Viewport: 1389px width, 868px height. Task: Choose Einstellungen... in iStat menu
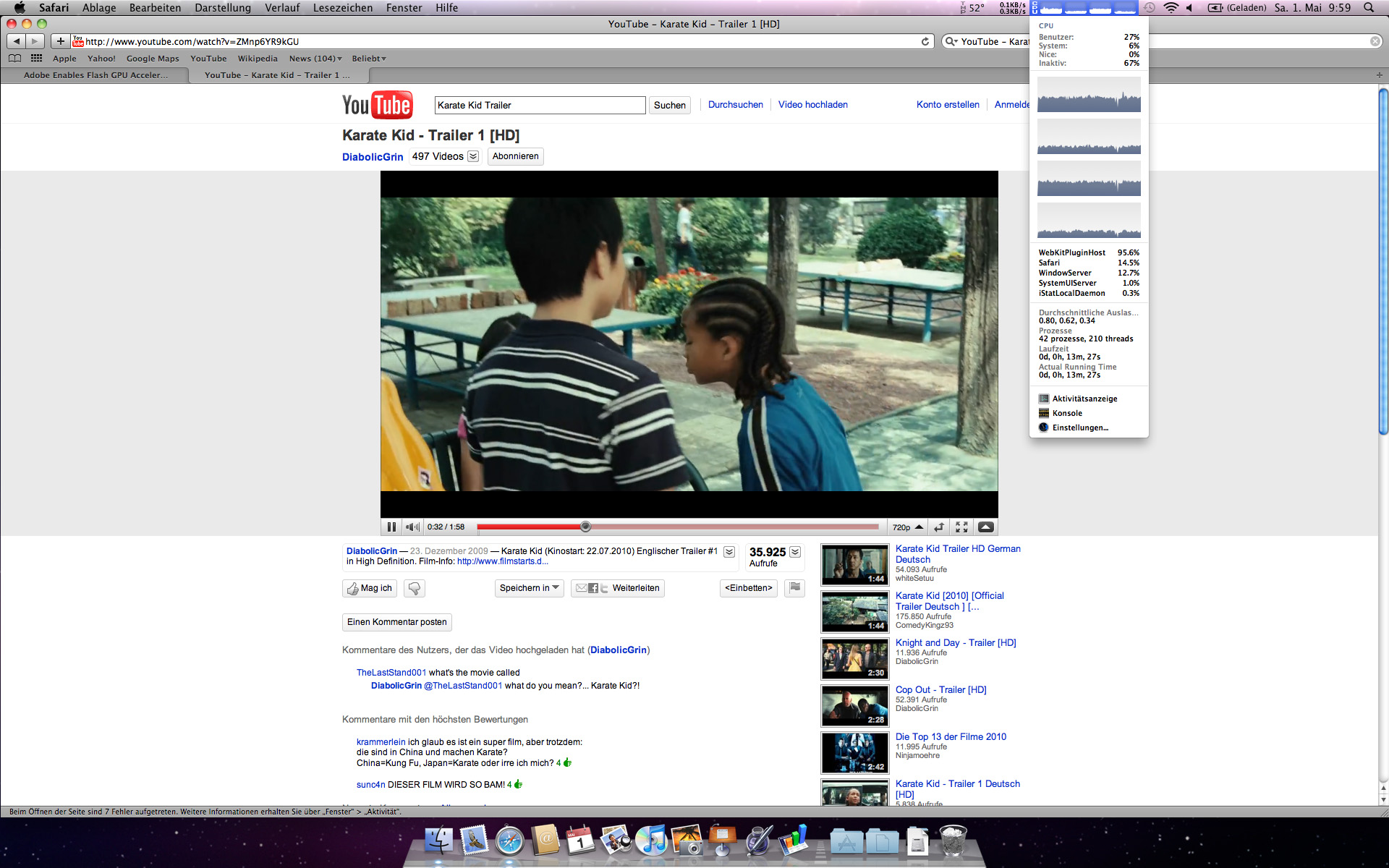pos(1080,427)
